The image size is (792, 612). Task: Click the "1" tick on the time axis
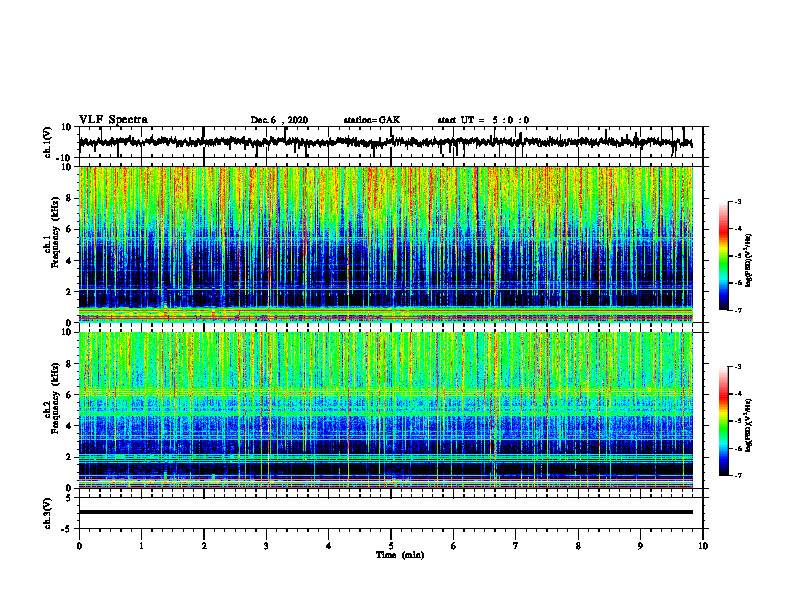(x=141, y=546)
